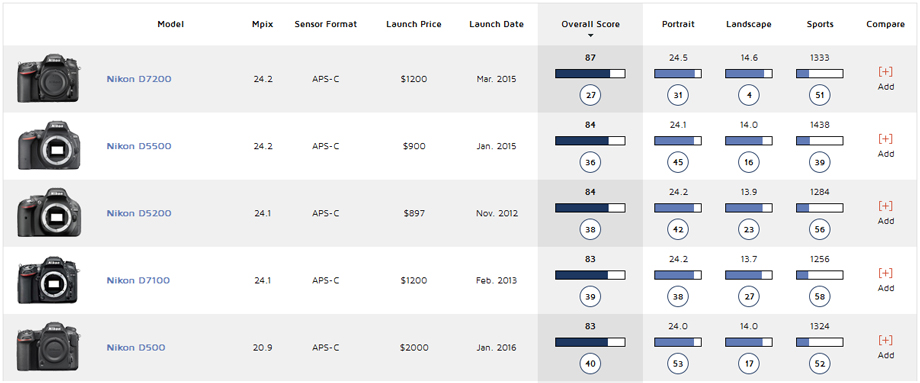Click the sports score bar for Nikon D7200
The image size is (920, 383).
point(820,73)
